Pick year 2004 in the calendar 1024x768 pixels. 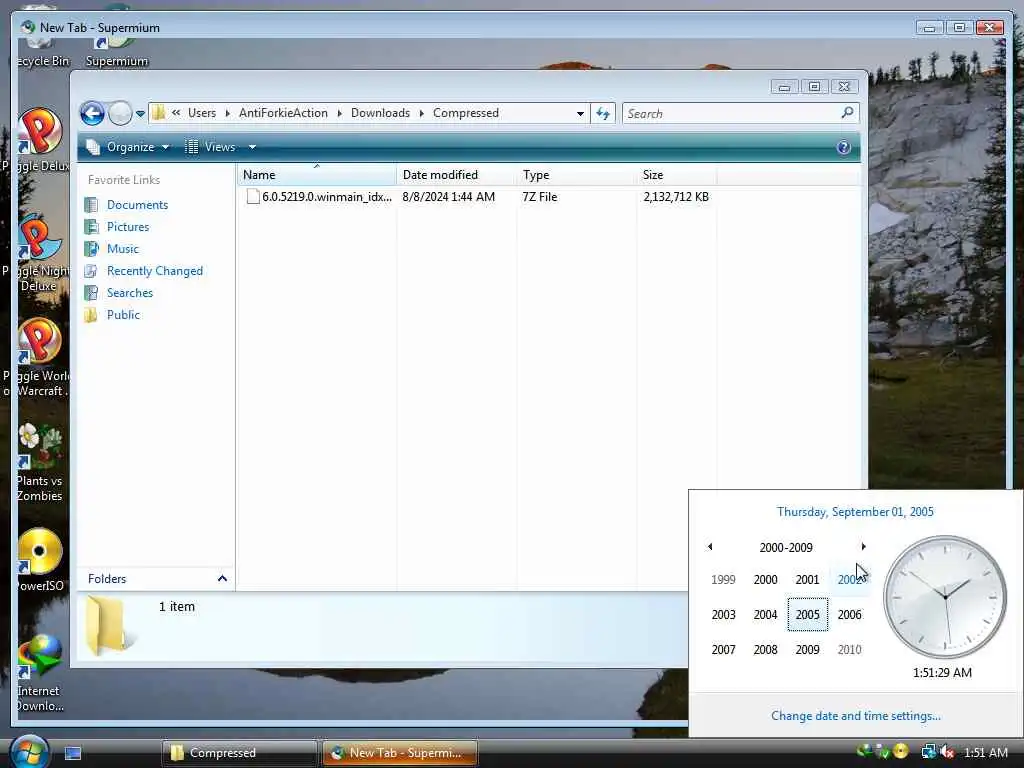pos(765,615)
